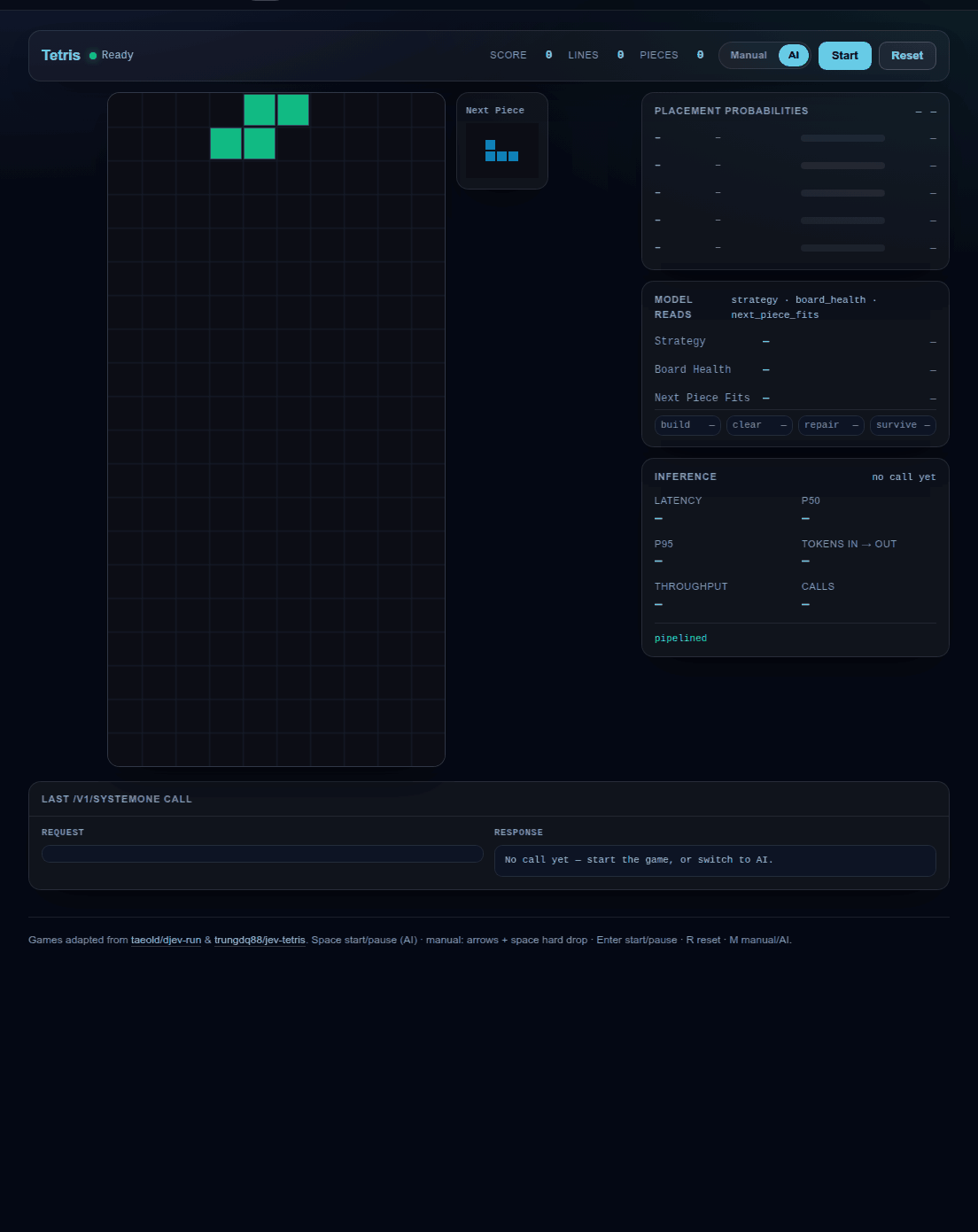Click the next_piece_fits text

coord(775,314)
